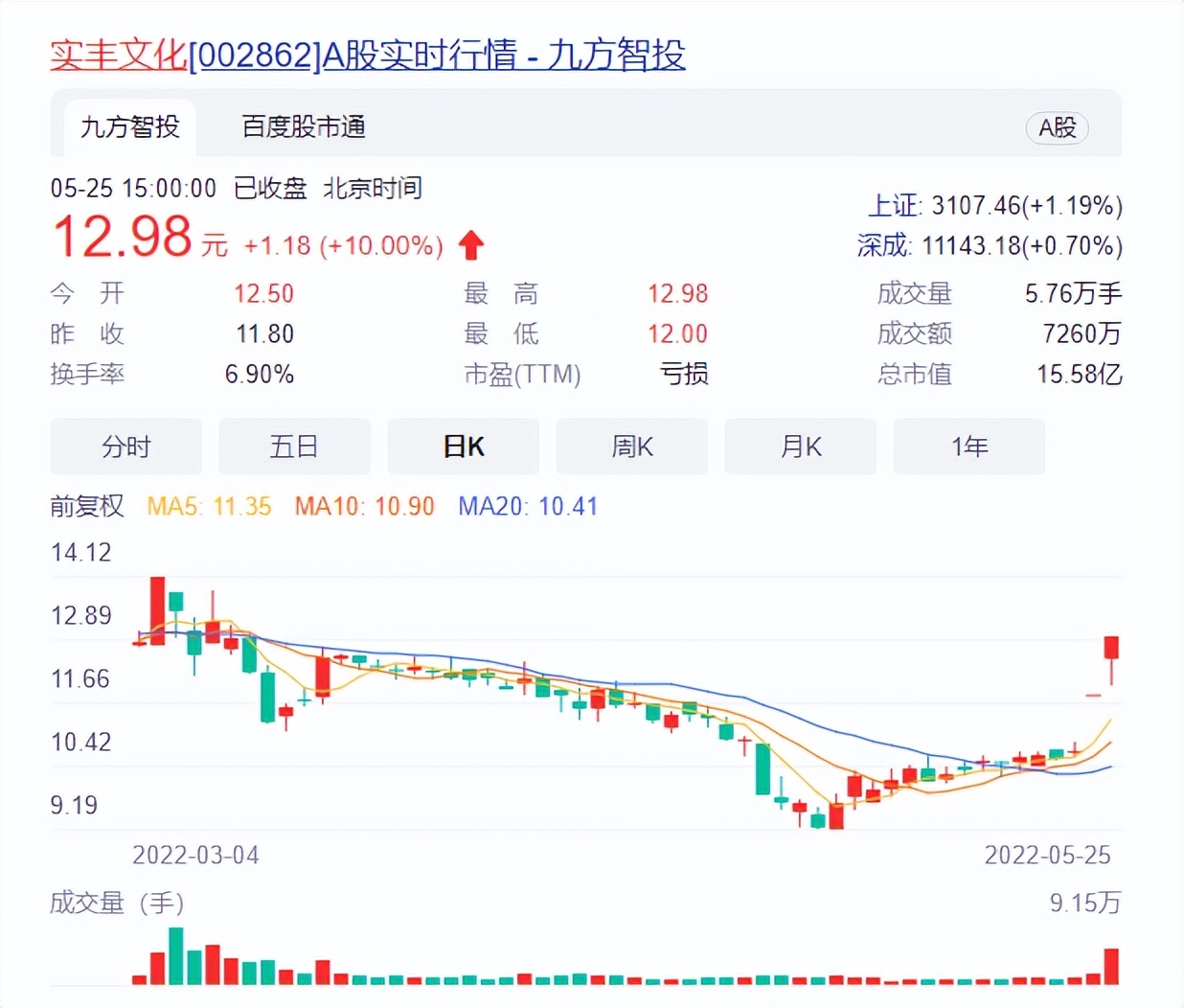The height and width of the screenshot is (1008, 1184).
Task: Open the A股 market selector badge
Action: coord(1058,127)
